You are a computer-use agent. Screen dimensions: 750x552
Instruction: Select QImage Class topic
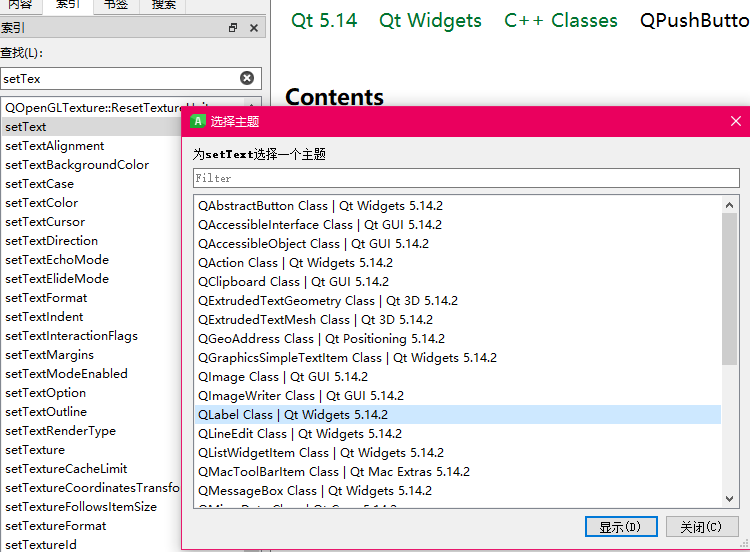[458, 376]
